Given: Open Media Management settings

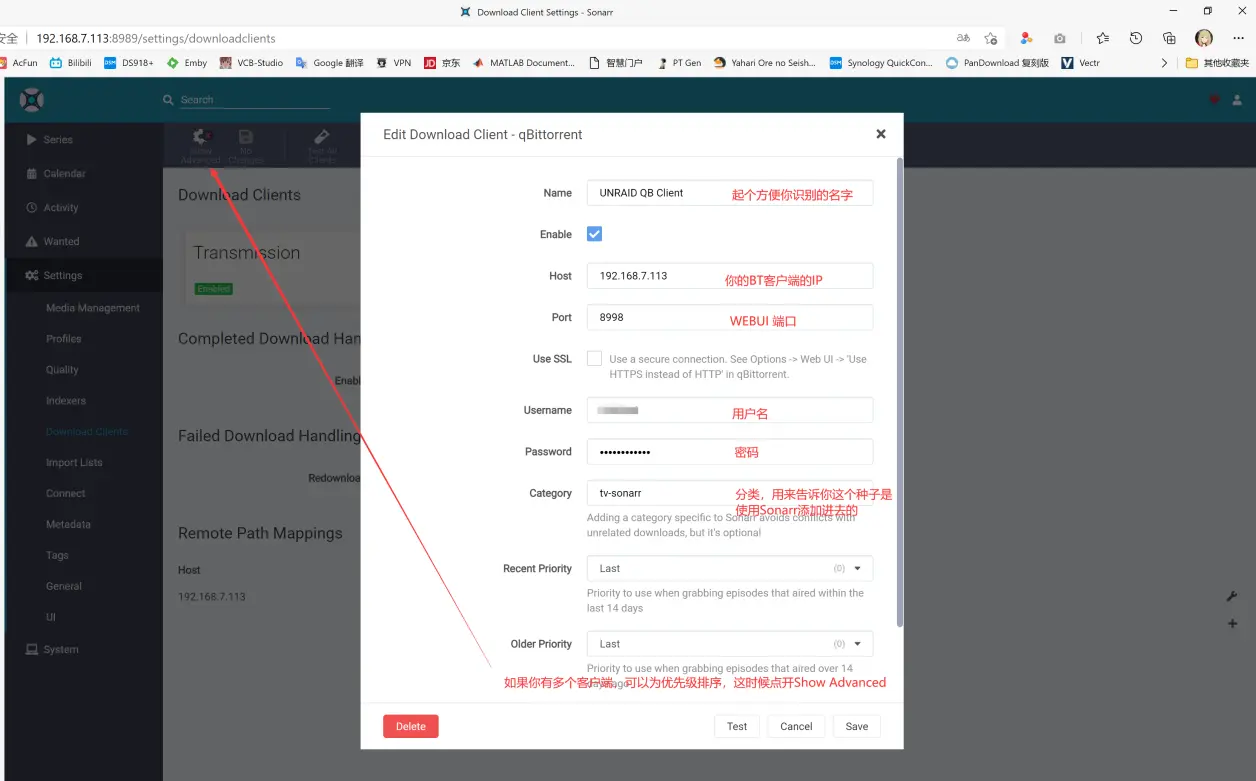Looking at the screenshot, I should [x=93, y=308].
